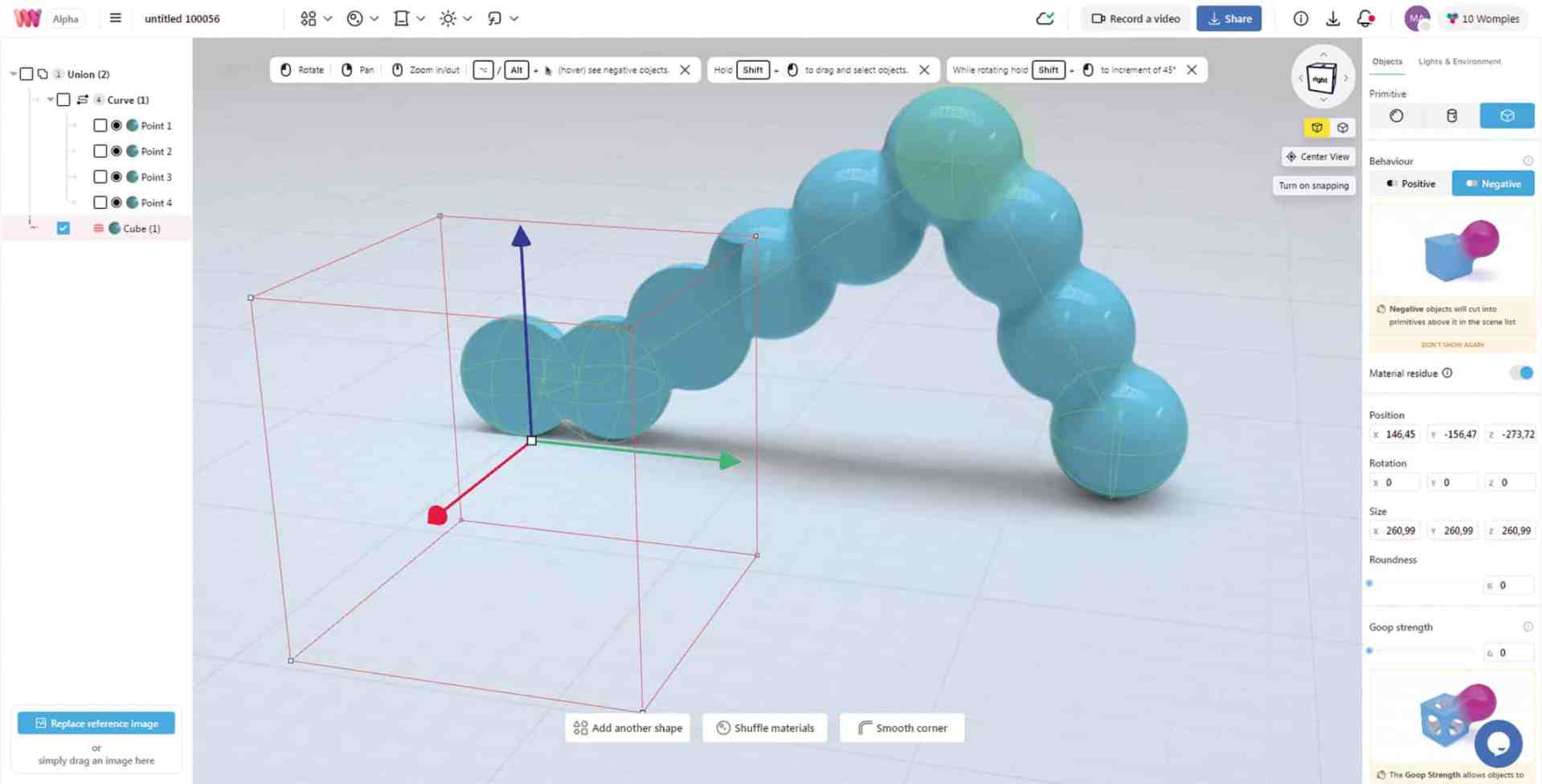Select the cylinder primitive in the Objects panel
Image resolution: width=1542 pixels, height=784 pixels.
pos(1451,115)
